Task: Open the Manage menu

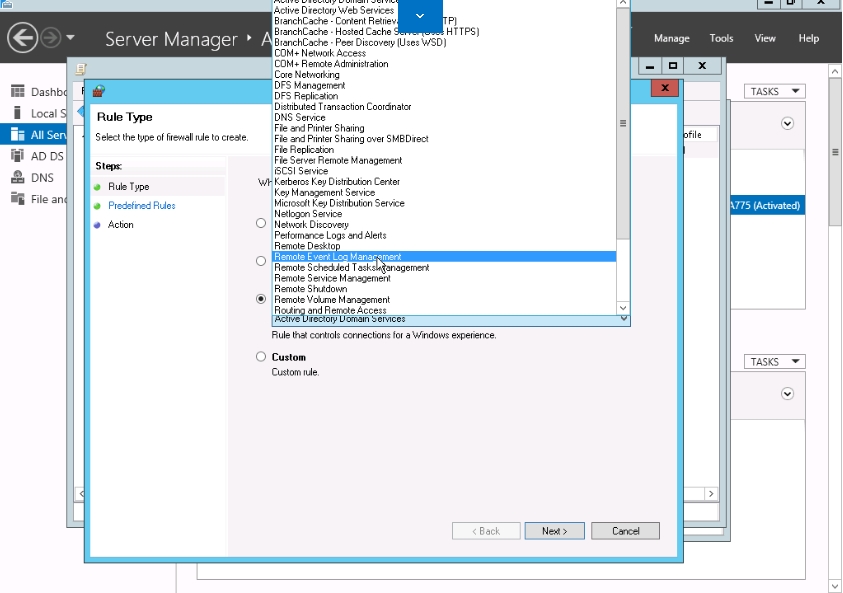Action: point(671,39)
